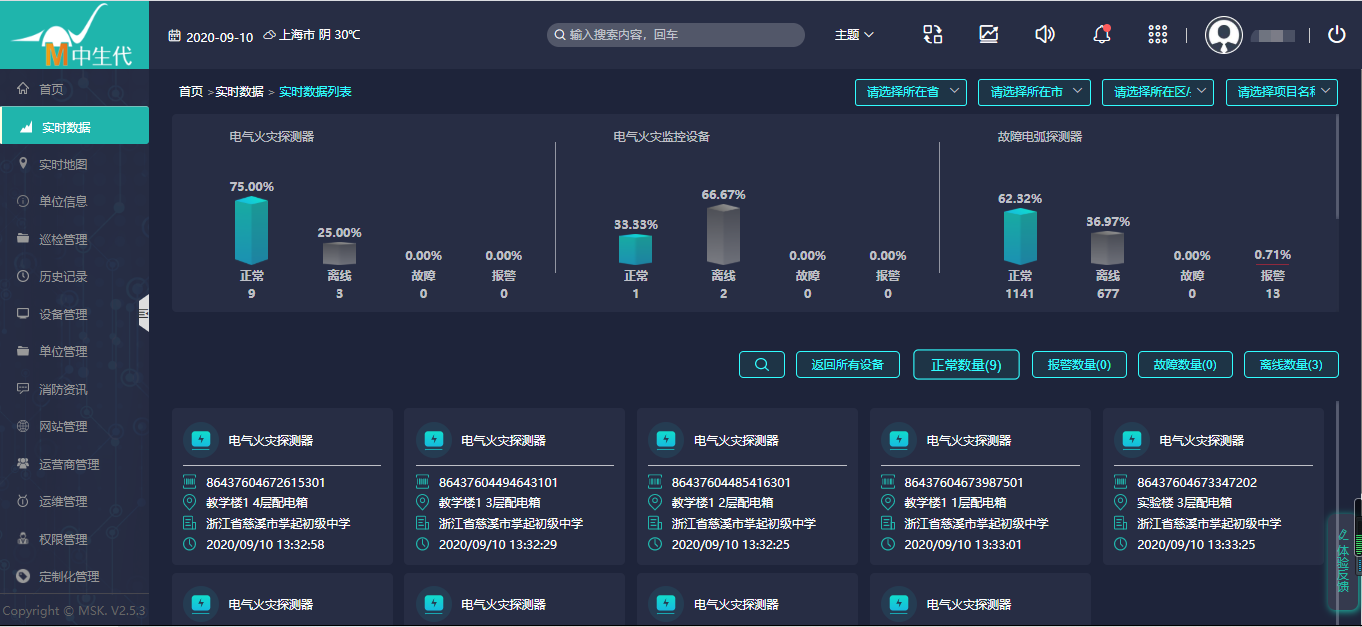Select 设备管理 in the sidebar menu
The width and height of the screenshot is (1362, 627).
pyautogui.click(x=63, y=314)
